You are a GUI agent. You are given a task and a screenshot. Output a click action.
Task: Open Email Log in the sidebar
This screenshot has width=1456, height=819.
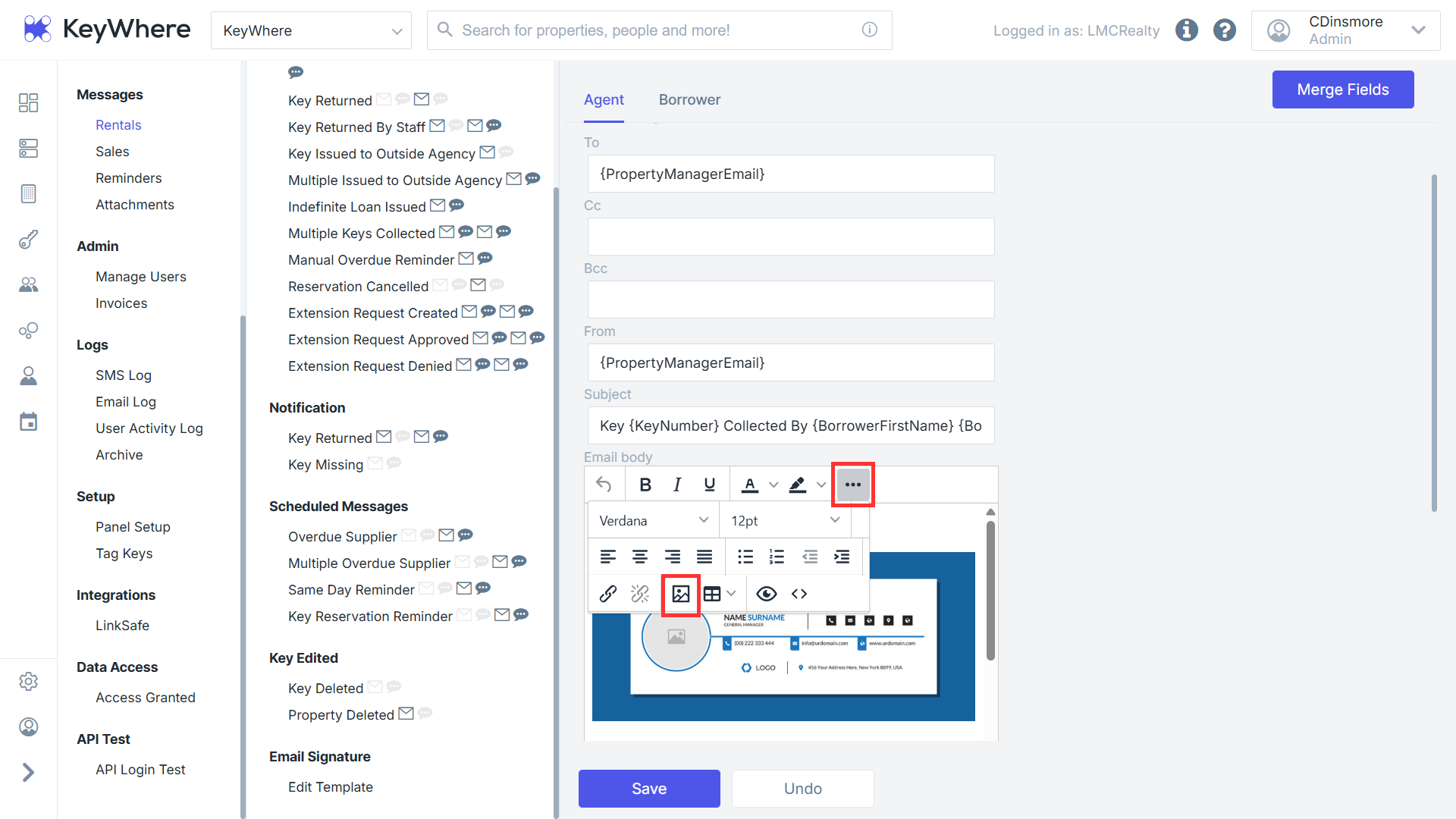point(126,402)
